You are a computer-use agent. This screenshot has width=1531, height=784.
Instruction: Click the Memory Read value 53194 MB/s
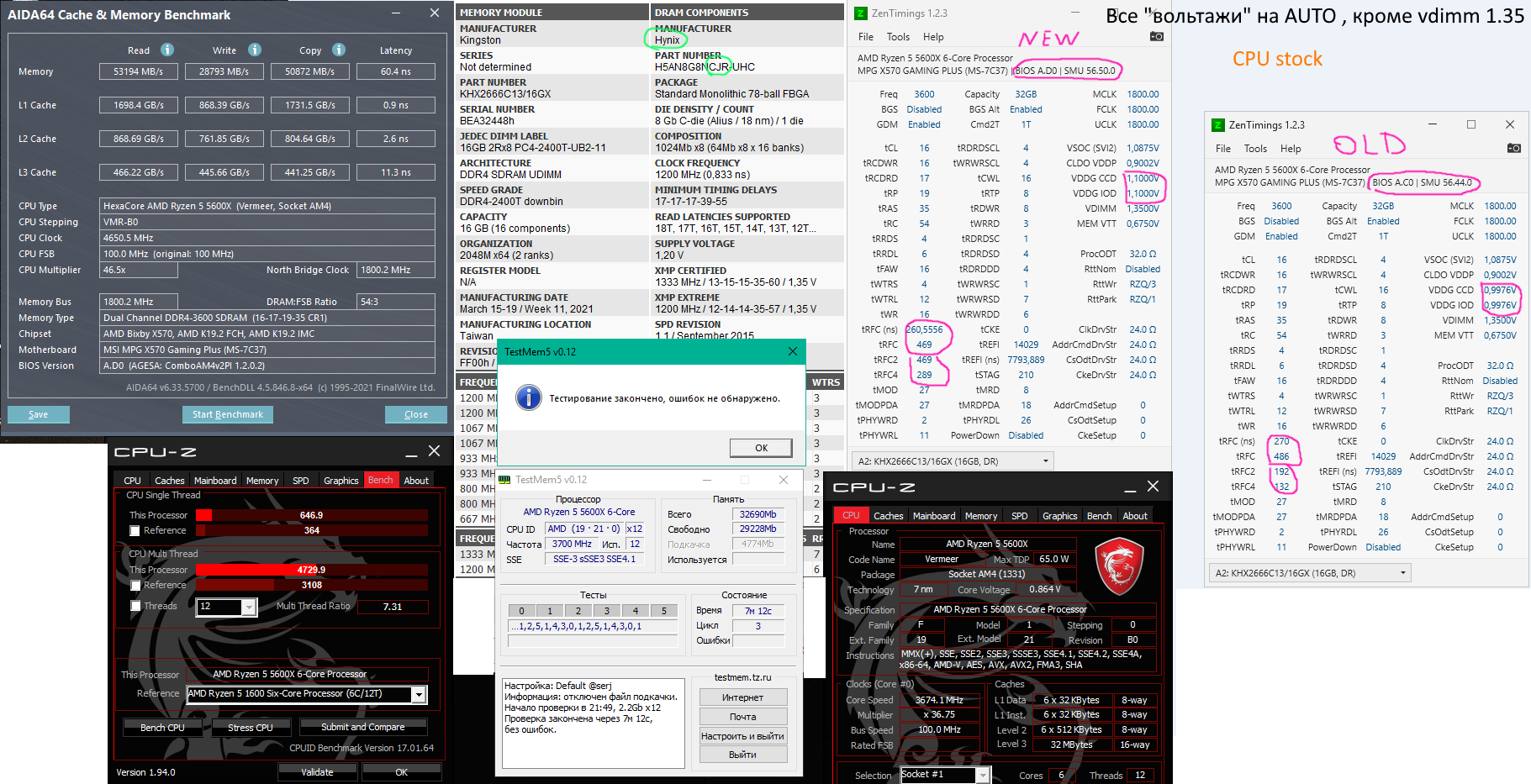click(x=139, y=72)
